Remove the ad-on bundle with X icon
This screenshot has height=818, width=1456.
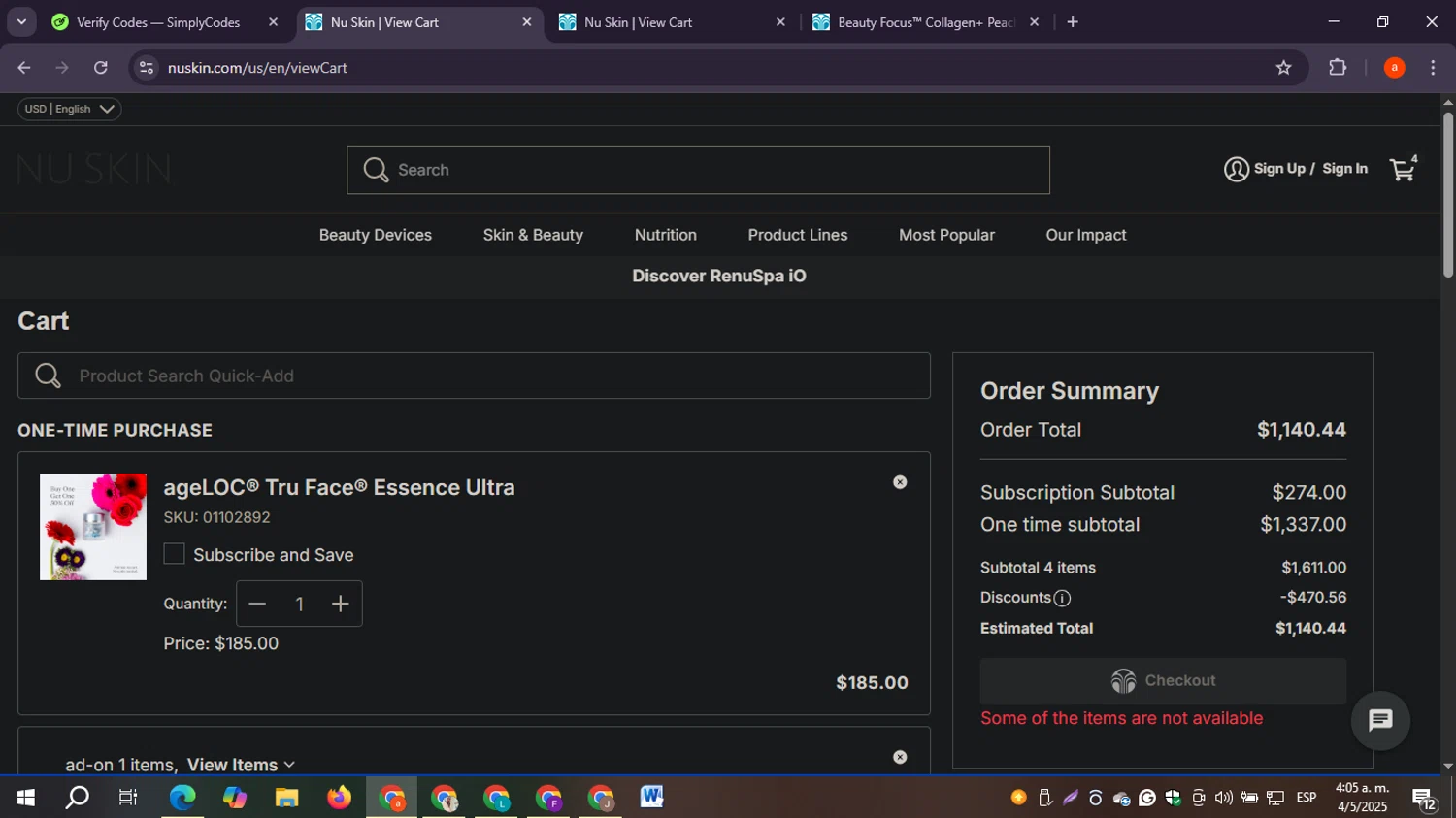[x=900, y=757]
